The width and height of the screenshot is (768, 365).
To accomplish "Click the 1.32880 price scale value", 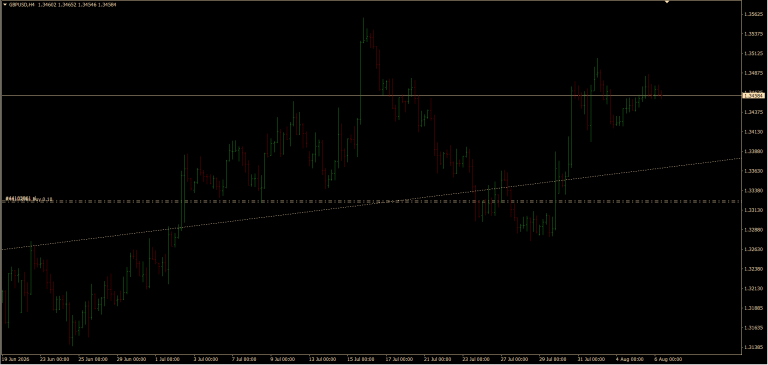I will [x=753, y=230].
